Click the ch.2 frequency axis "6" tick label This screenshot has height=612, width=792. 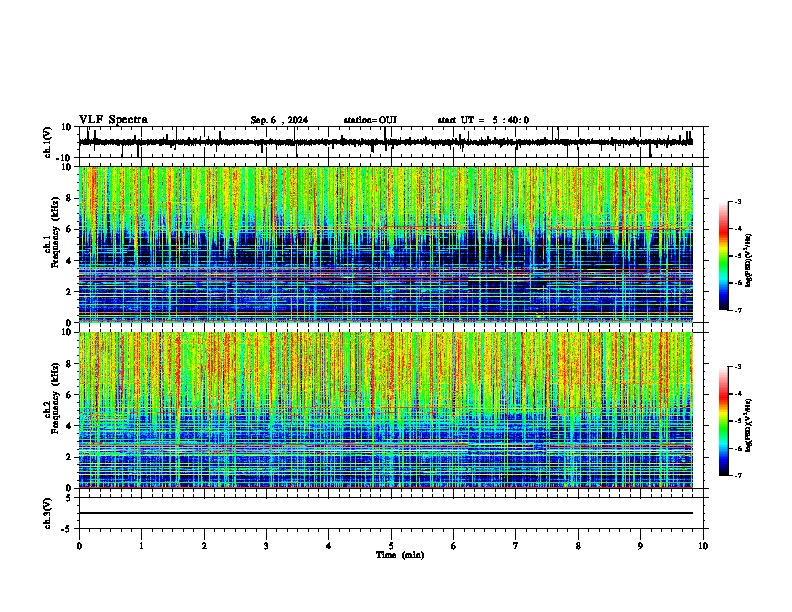pos(70,395)
